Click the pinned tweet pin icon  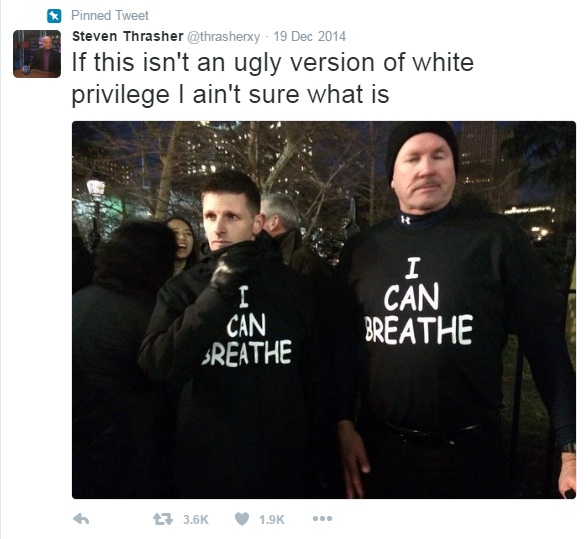[54, 16]
